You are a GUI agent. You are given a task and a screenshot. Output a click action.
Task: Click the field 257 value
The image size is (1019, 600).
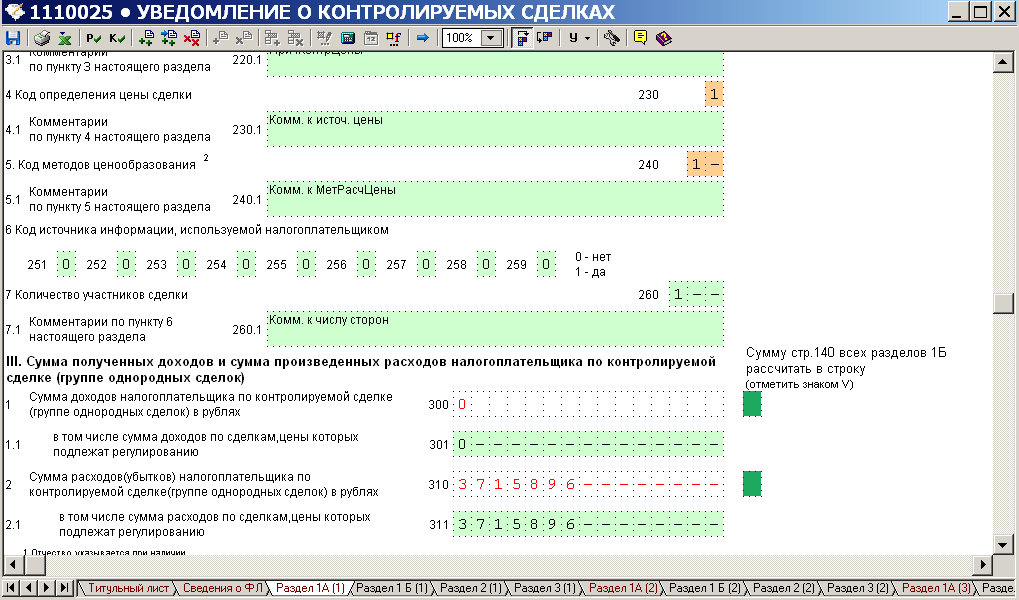tap(426, 265)
